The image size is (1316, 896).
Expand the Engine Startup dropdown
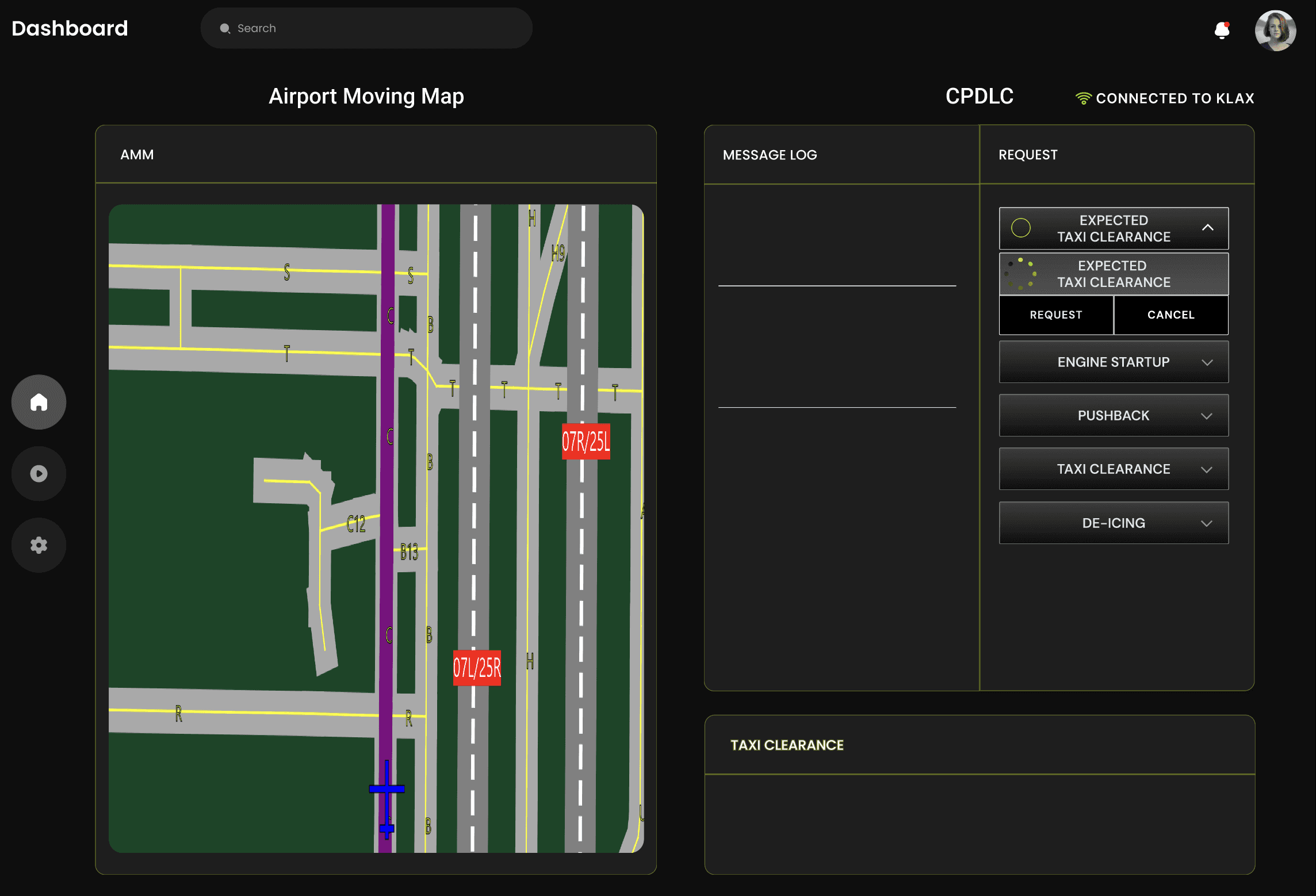(x=1207, y=362)
